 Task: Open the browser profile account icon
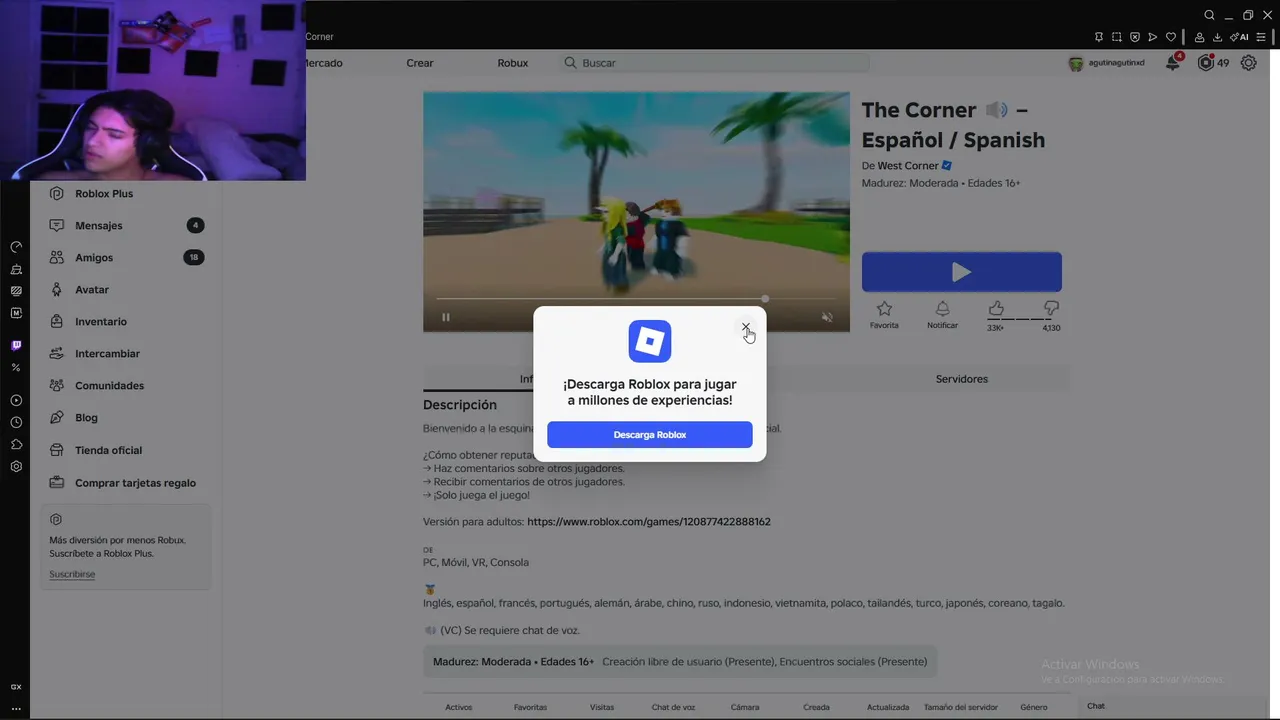[1199, 37]
